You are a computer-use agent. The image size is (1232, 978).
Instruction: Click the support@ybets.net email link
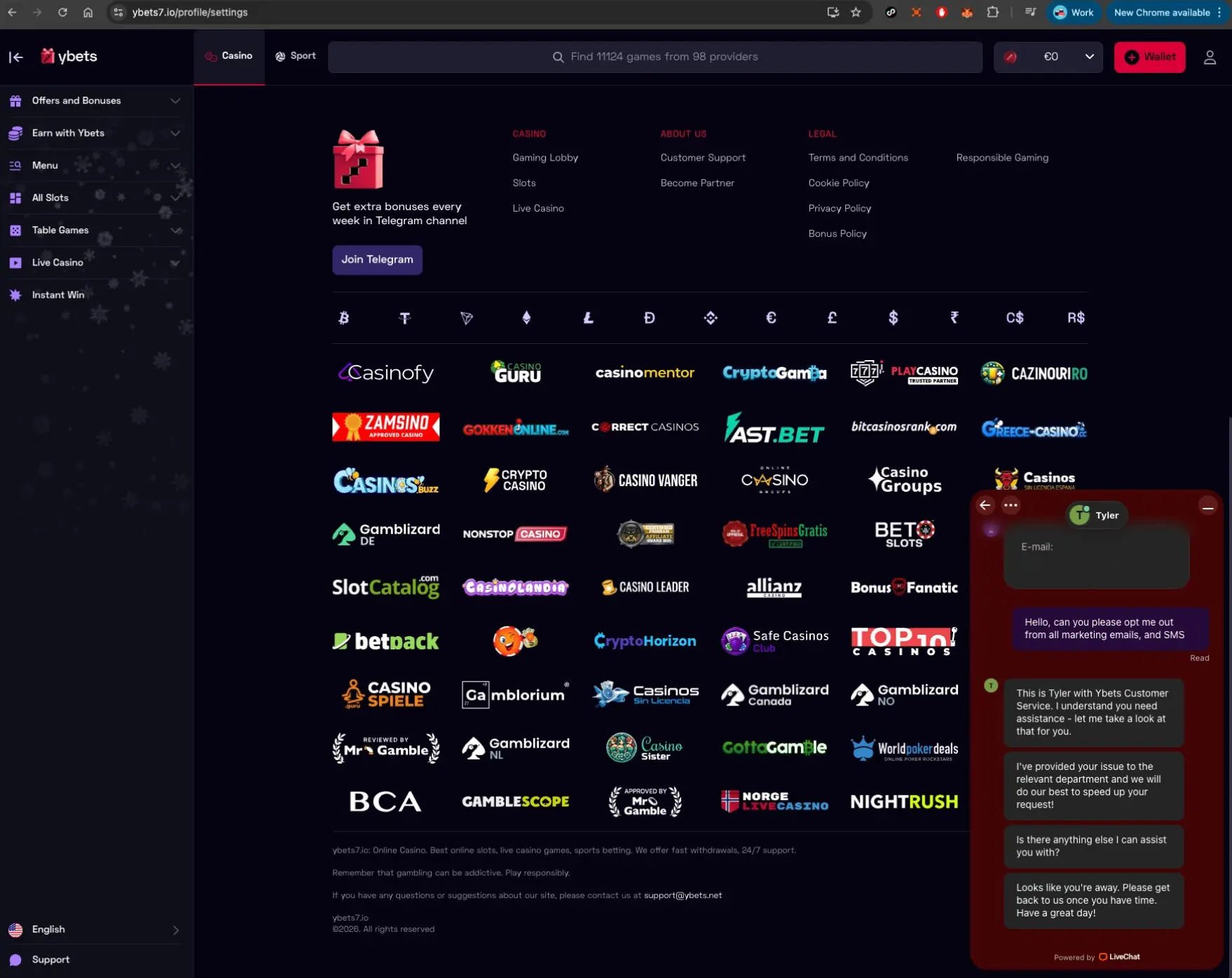click(683, 895)
